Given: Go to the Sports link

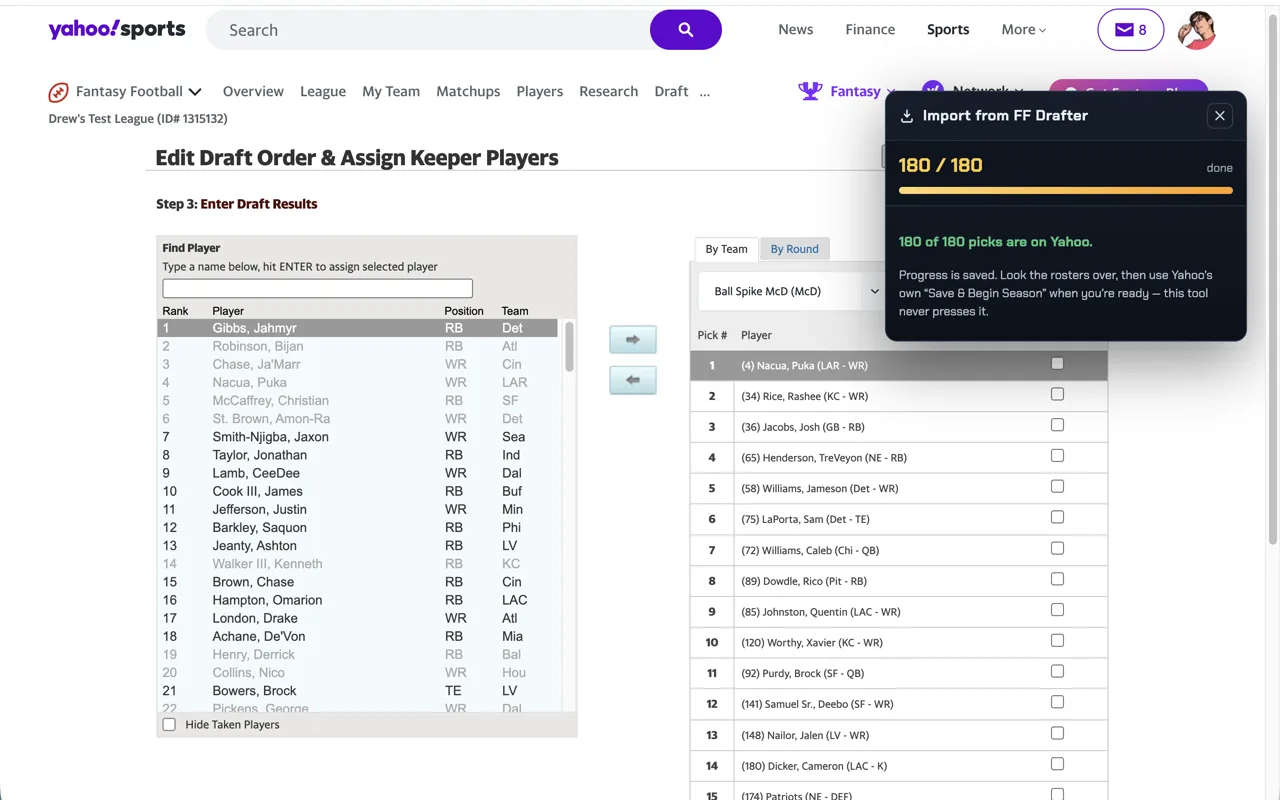Looking at the screenshot, I should click(x=948, y=30).
